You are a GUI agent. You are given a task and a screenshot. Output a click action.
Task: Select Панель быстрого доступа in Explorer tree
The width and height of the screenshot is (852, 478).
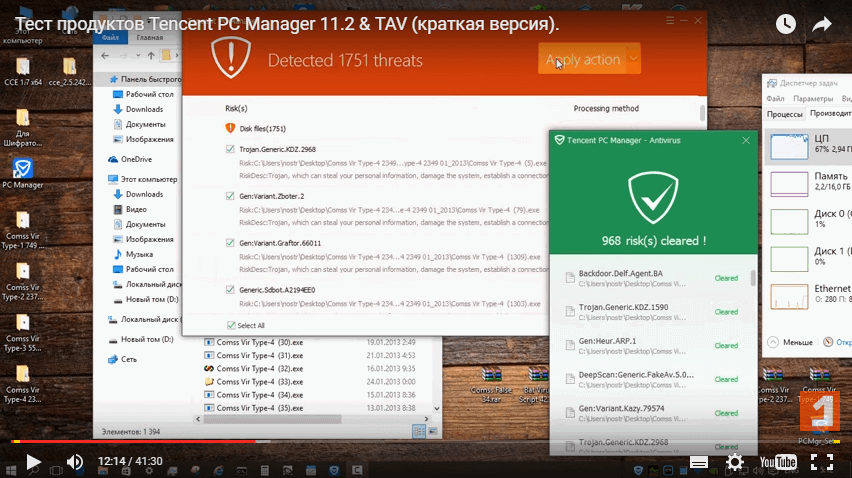pyautogui.click(x=145, y=79)
